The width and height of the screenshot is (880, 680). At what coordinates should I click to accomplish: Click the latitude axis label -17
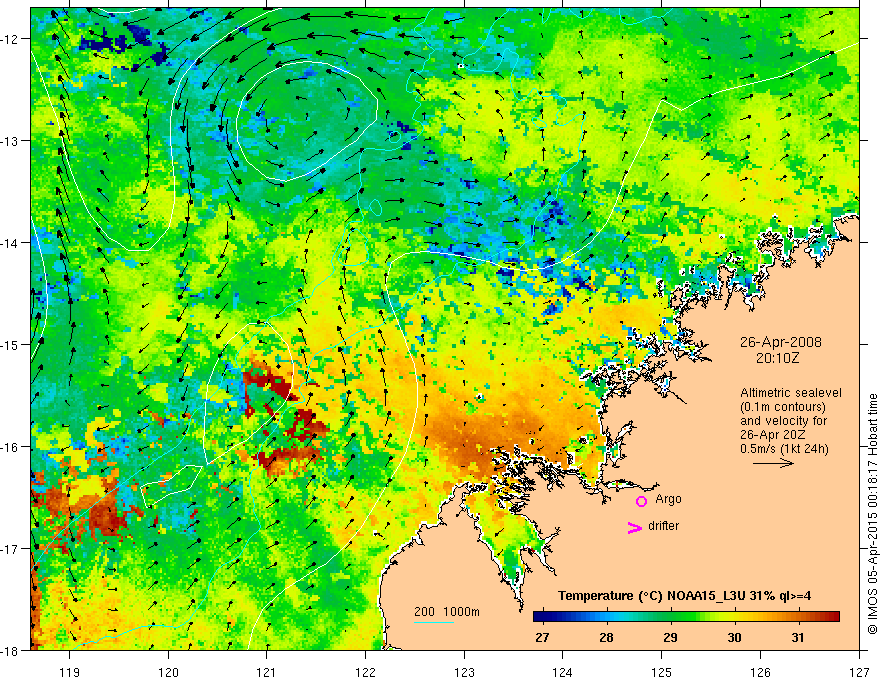pos(11,548)
